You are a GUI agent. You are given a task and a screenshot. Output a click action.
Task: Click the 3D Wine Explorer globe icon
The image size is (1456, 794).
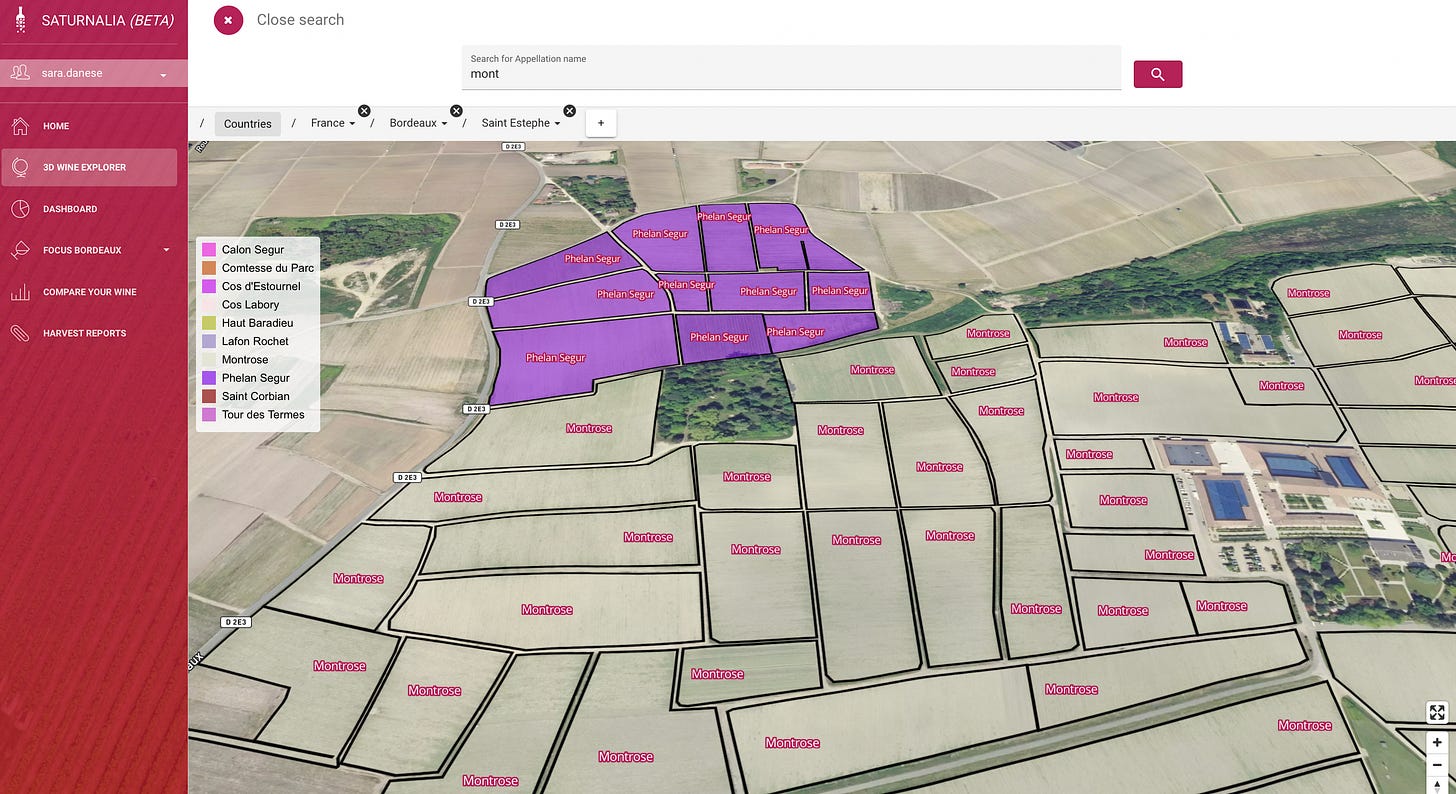pyautogui.click(x=20, y=167)
